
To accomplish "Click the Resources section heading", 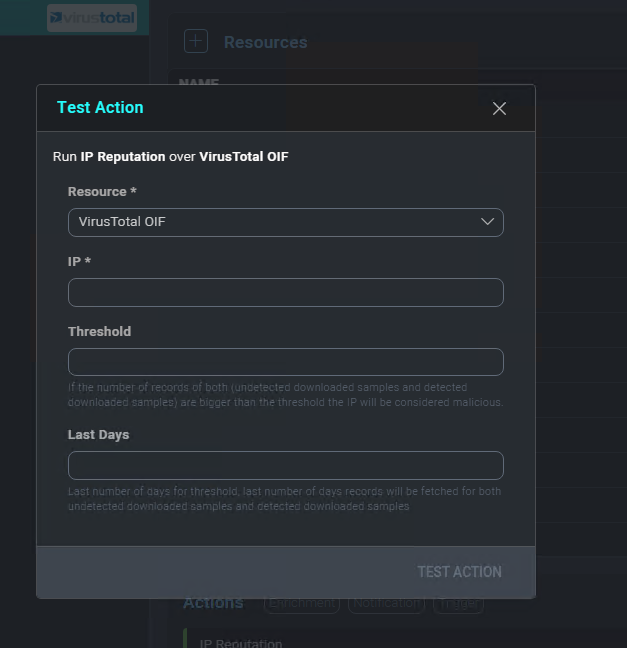I will point(265,42).
